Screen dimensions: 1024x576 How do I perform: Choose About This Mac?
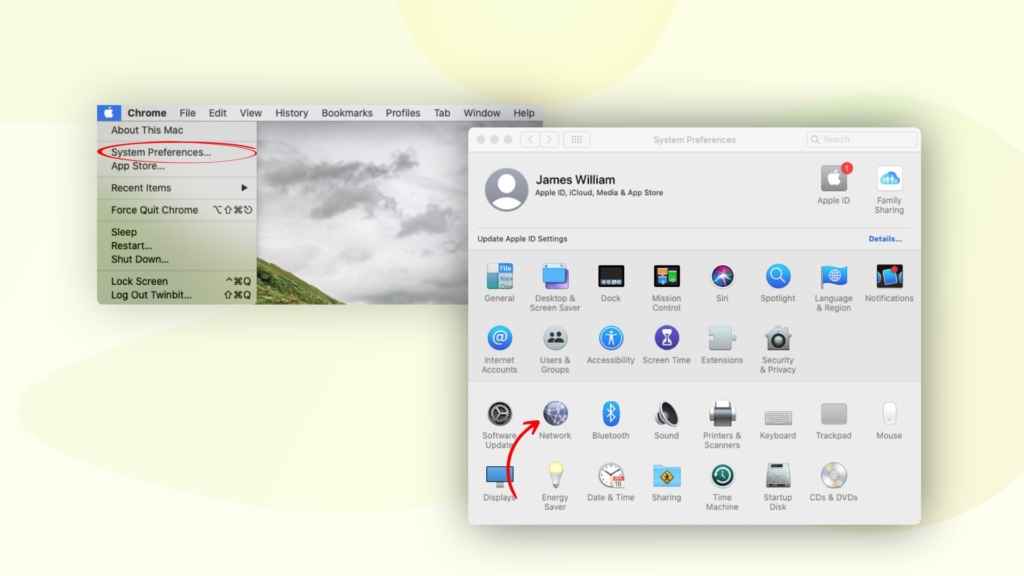click(177, 130)
